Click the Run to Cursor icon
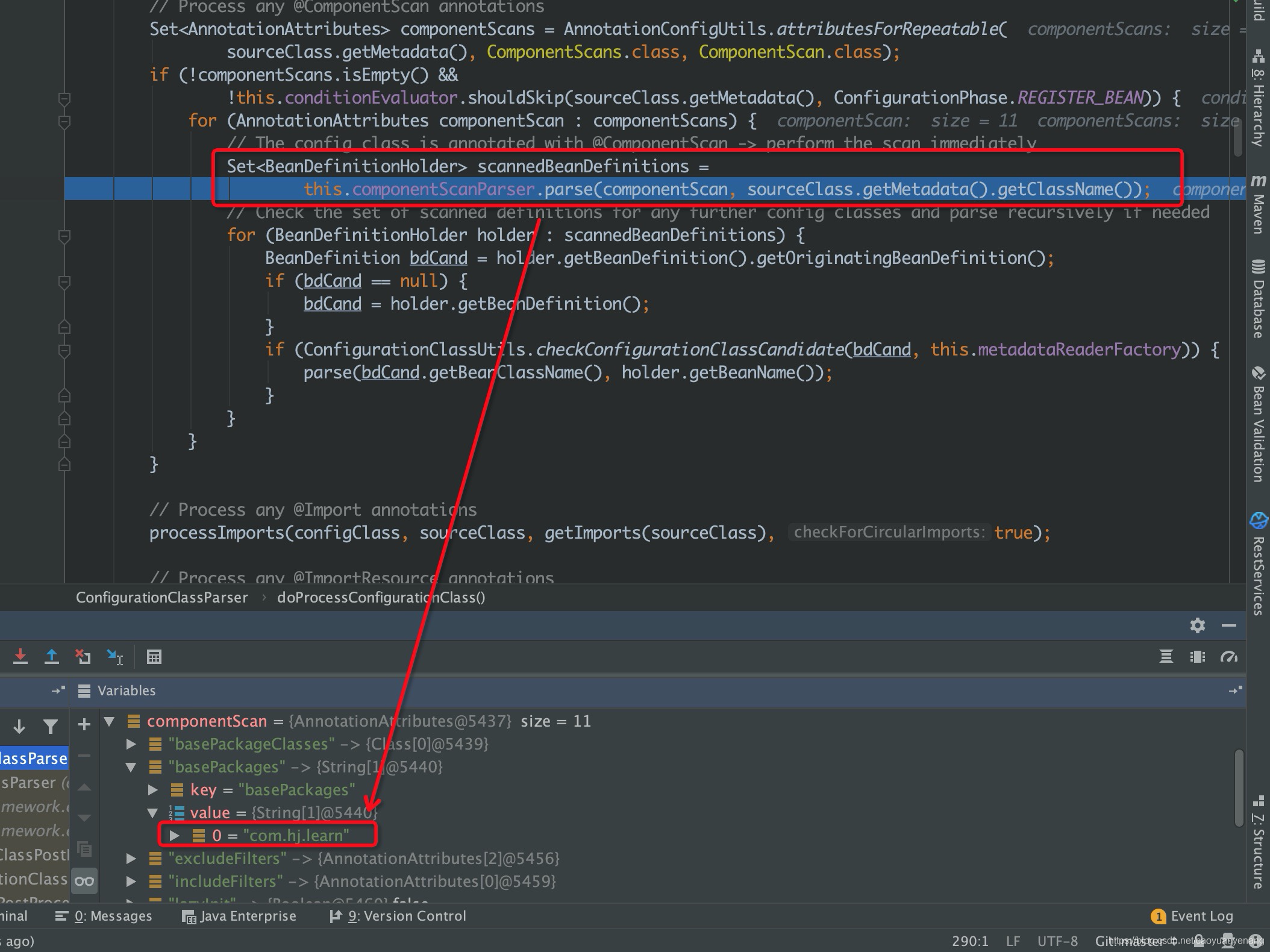 click(x=114, y=657)
